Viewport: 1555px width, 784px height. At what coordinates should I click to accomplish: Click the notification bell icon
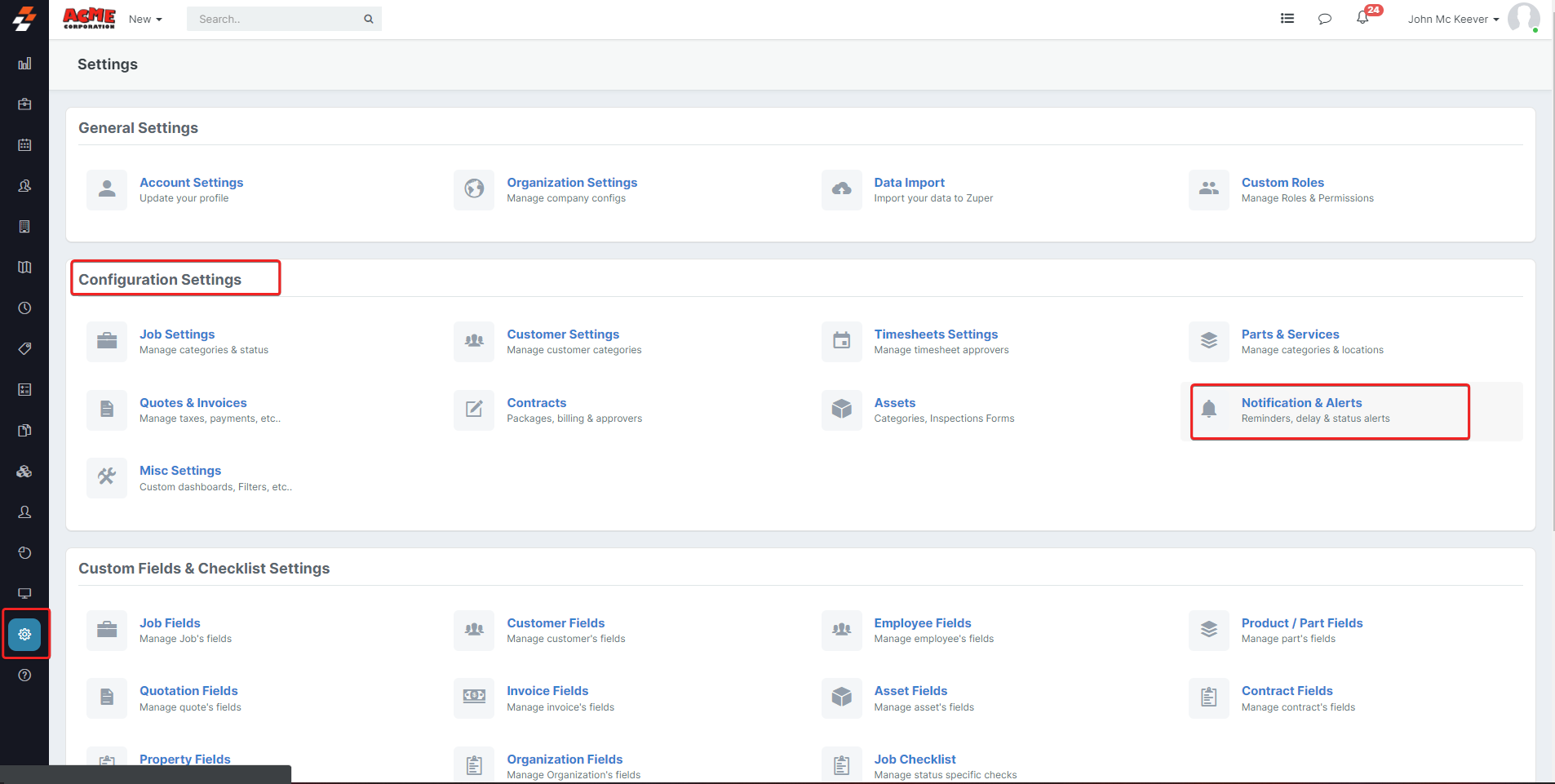[x=1362, y=18]
